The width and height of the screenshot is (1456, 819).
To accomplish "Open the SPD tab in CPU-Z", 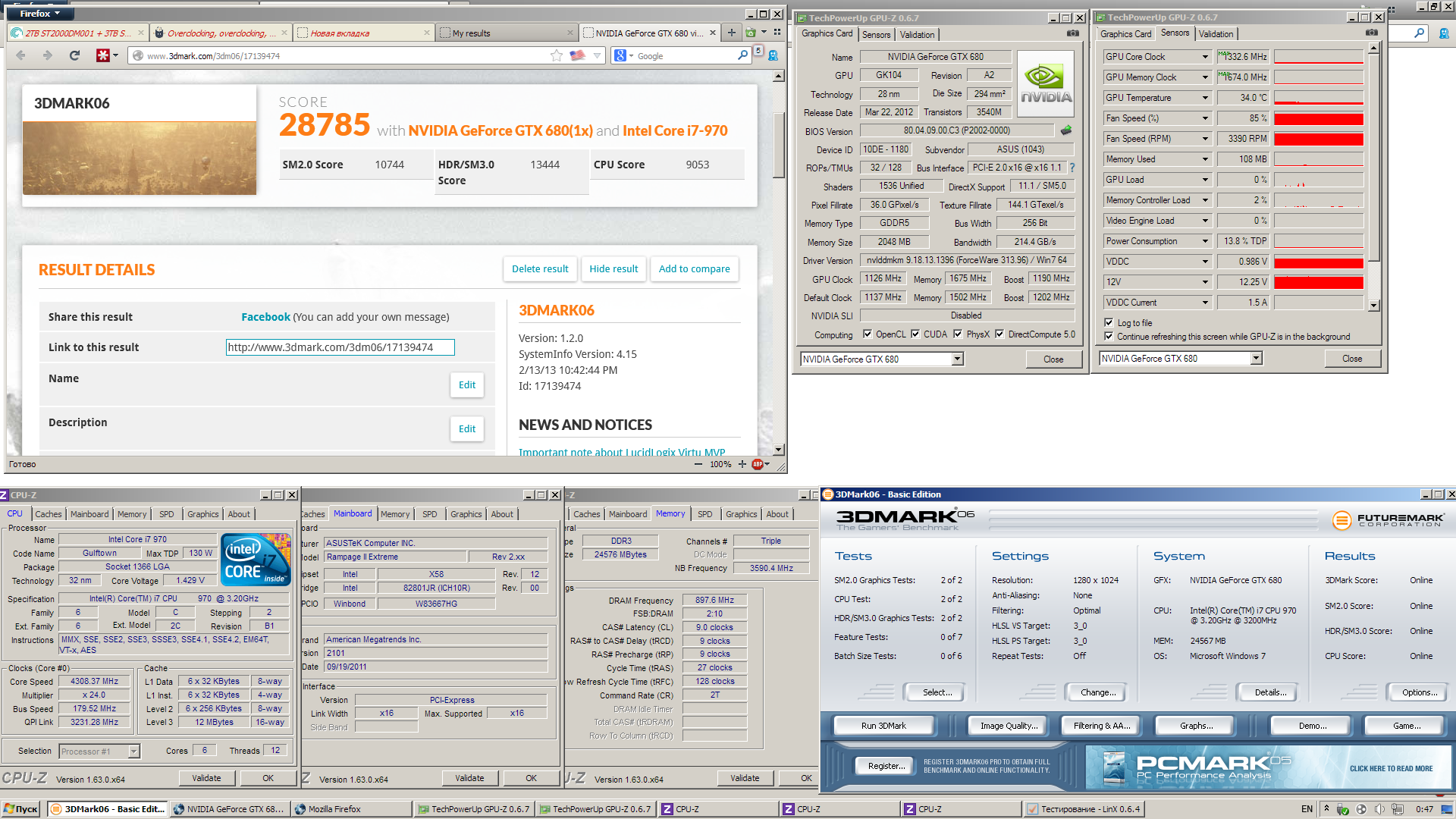I will pos(166,514).
